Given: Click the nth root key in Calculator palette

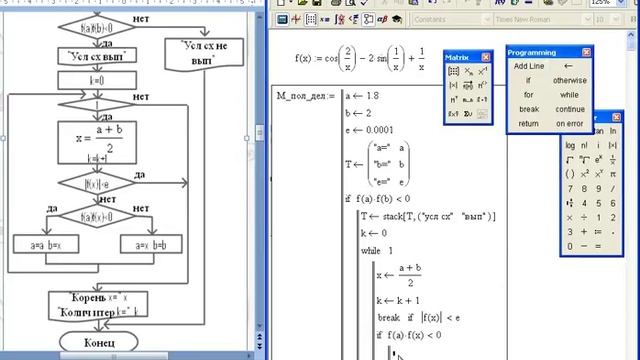Looking at the screenshot, I should 584,160.
